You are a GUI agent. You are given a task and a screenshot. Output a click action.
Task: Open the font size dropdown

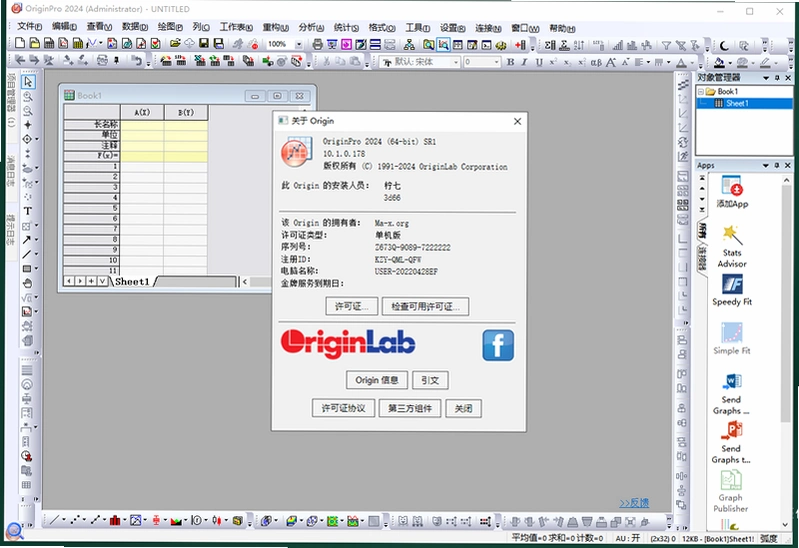[x=496, y=62]
